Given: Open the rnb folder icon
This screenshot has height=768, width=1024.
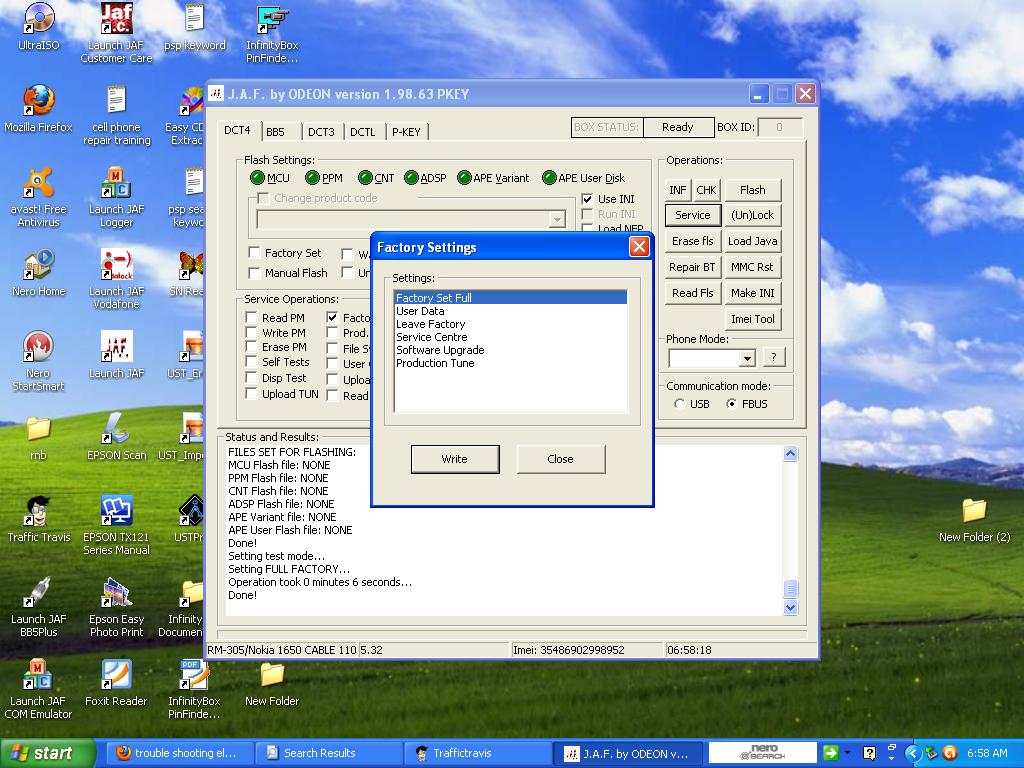Looking at the screenshot, I should pos(38,438).
